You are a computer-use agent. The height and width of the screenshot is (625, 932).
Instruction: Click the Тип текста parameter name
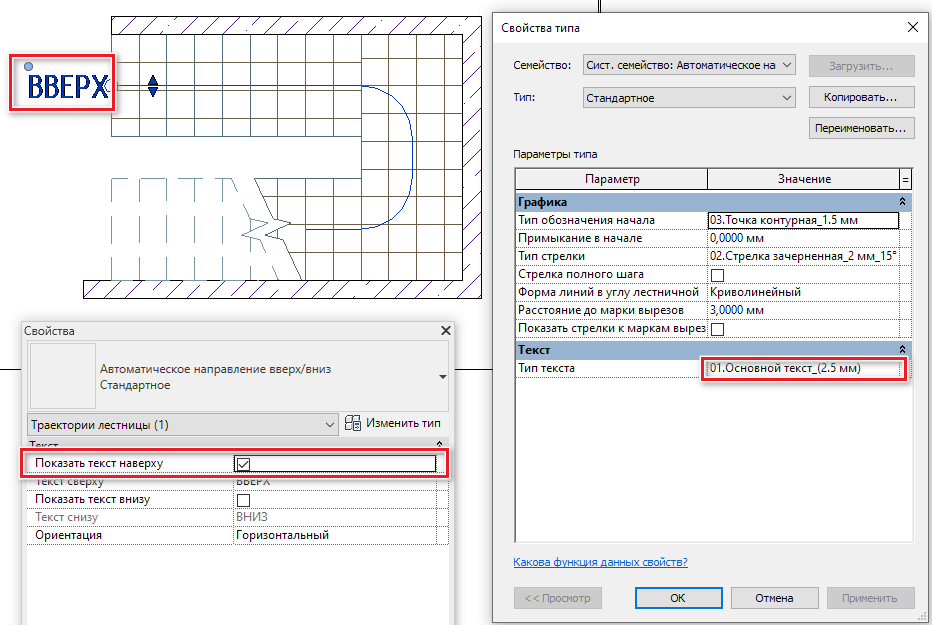[546, 368]
